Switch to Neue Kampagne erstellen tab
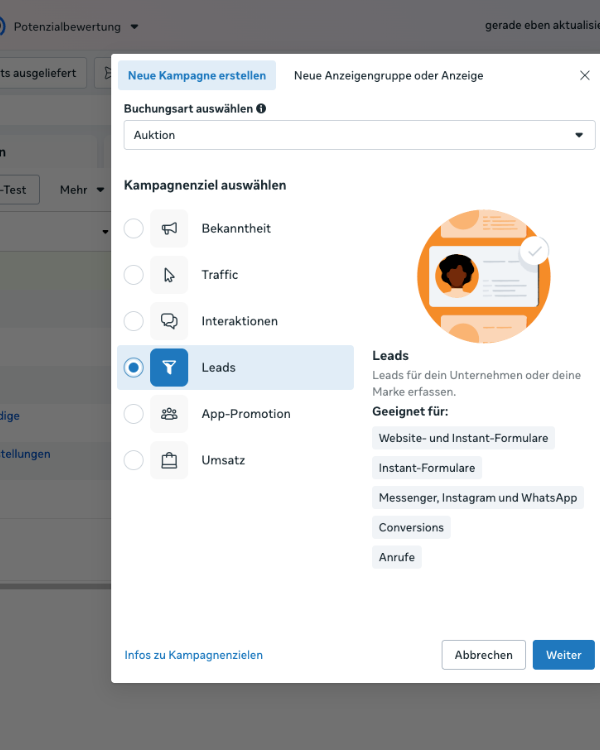The width and height of the screenshot is (600, 750). pyautogui.click(x=197, y=76)
